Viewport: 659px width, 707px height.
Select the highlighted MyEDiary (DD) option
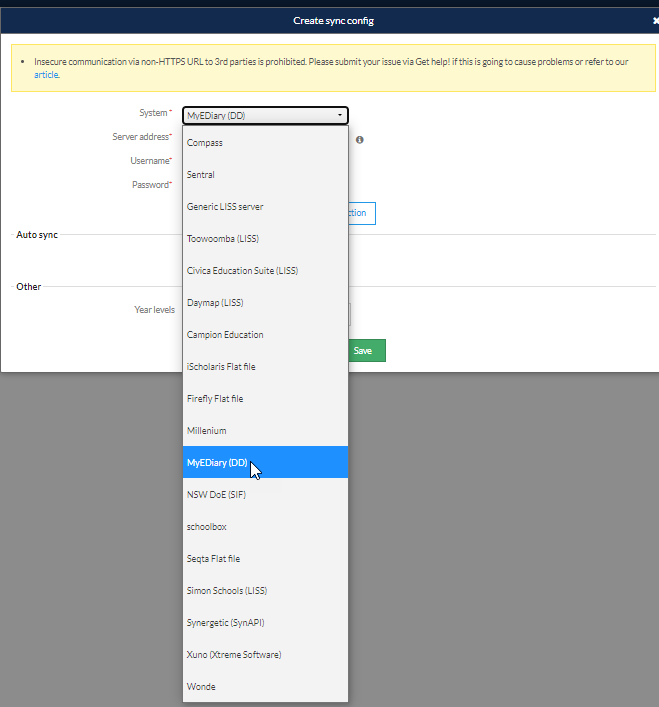265,462
